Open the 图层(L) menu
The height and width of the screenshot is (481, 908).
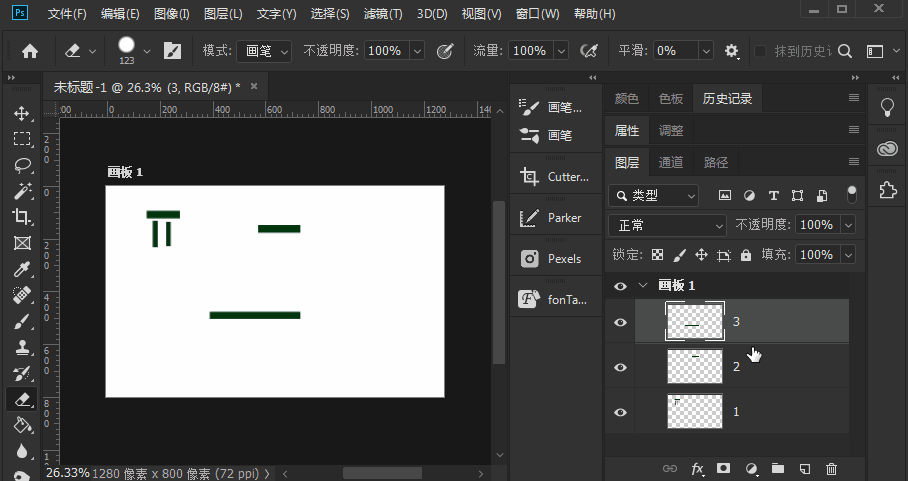click(223, 13)
